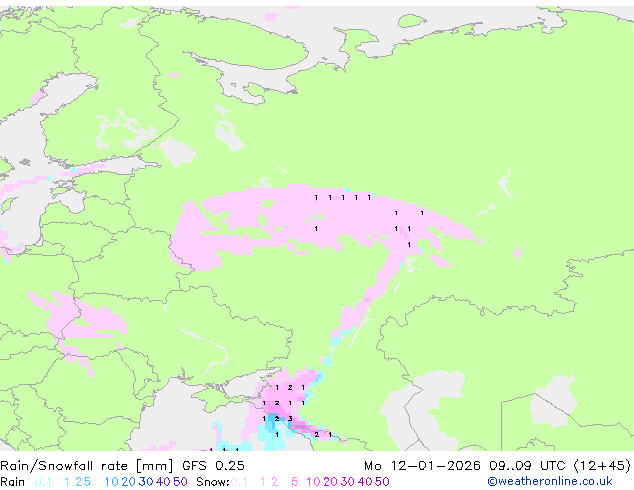
Task: Select the Snow 10 legend value
Action: click(x=313, y=482)
